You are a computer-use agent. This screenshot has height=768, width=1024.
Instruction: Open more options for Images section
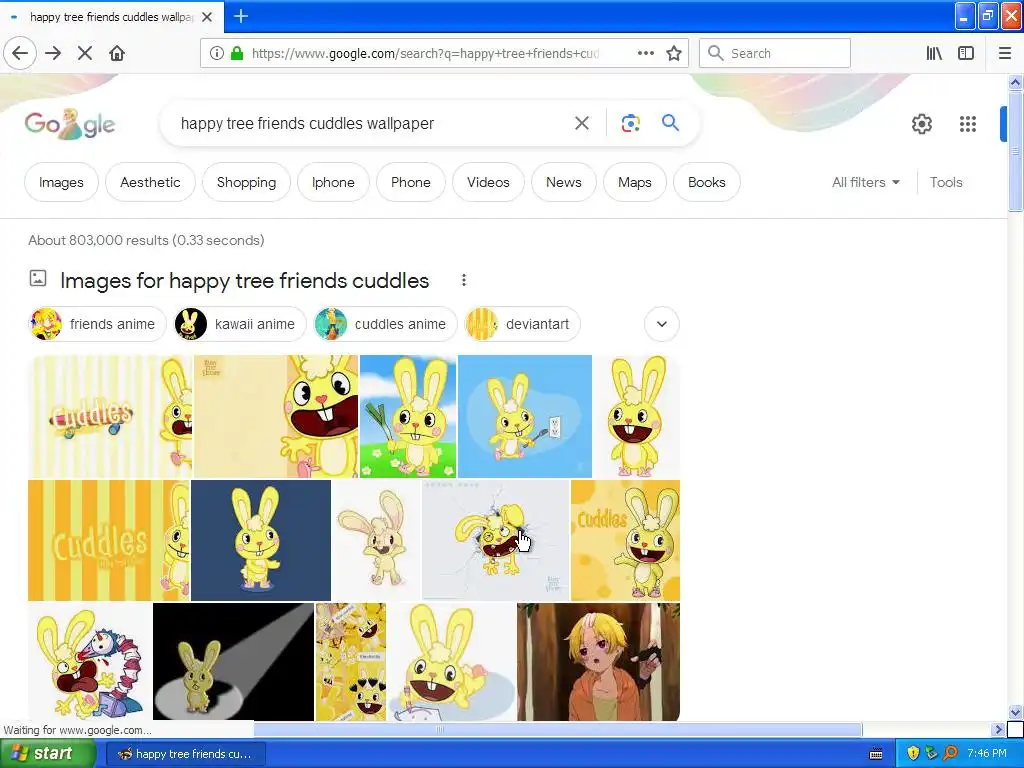click(x=464, y=280)
